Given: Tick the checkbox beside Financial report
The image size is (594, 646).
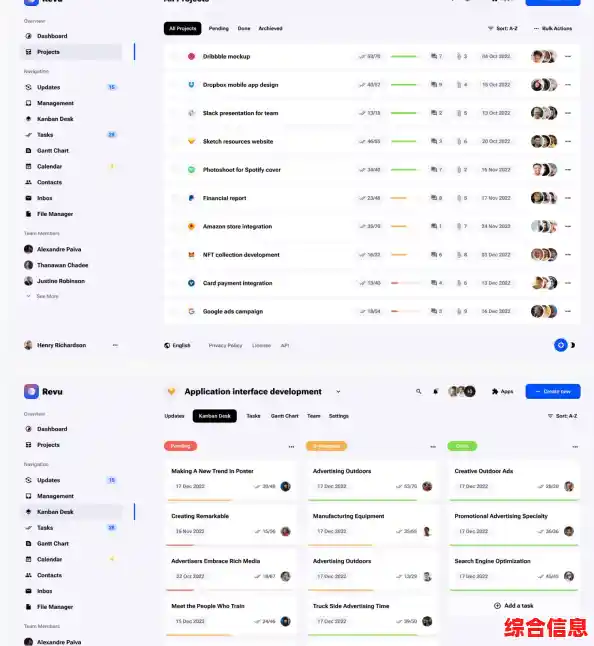Looking at the screenshot, I should [x=175, y=198].
